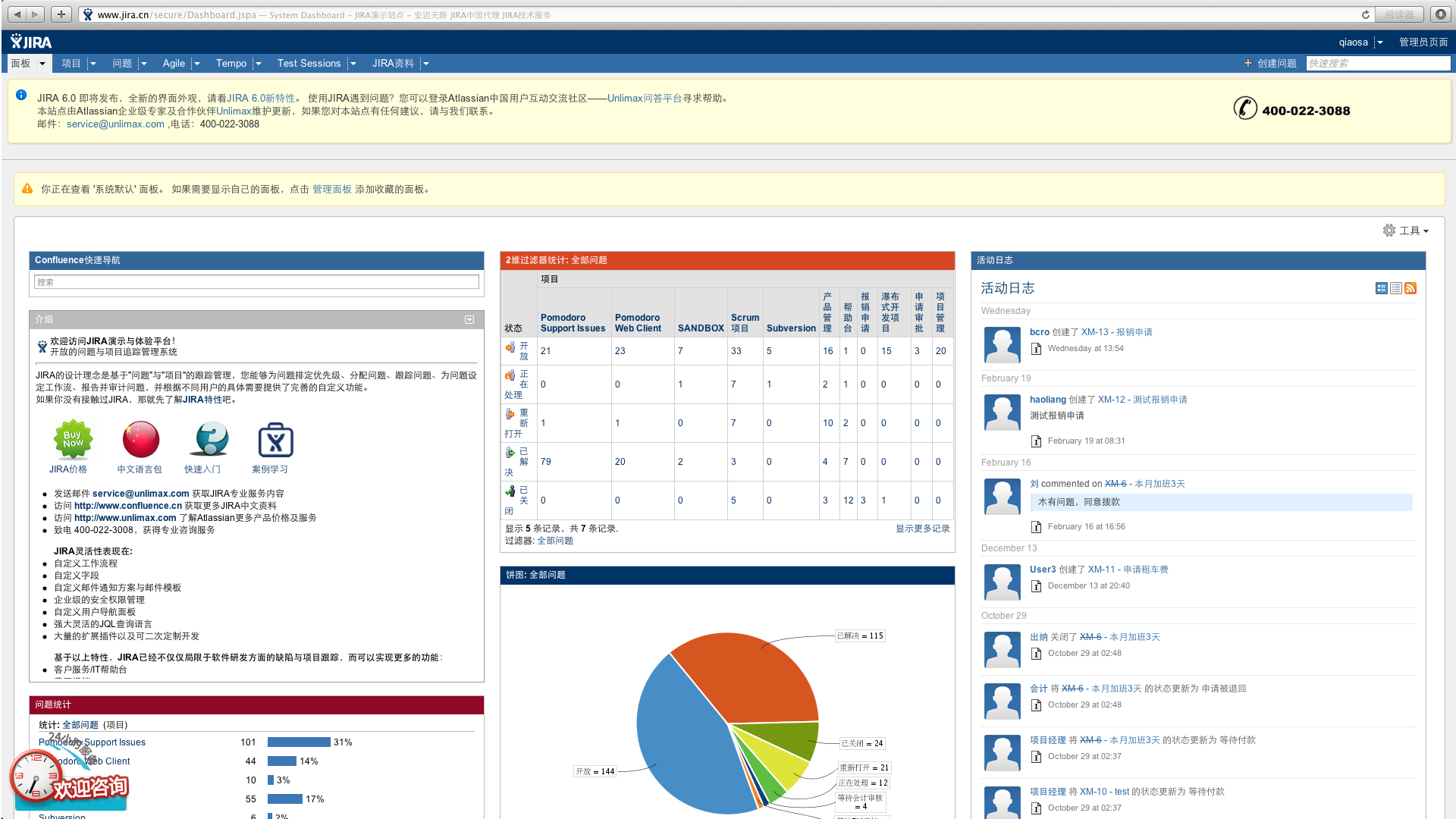This screenshot has width=1456, height=819.
Task: Click the browser add bookmark plus button
Action: [61, 14]
